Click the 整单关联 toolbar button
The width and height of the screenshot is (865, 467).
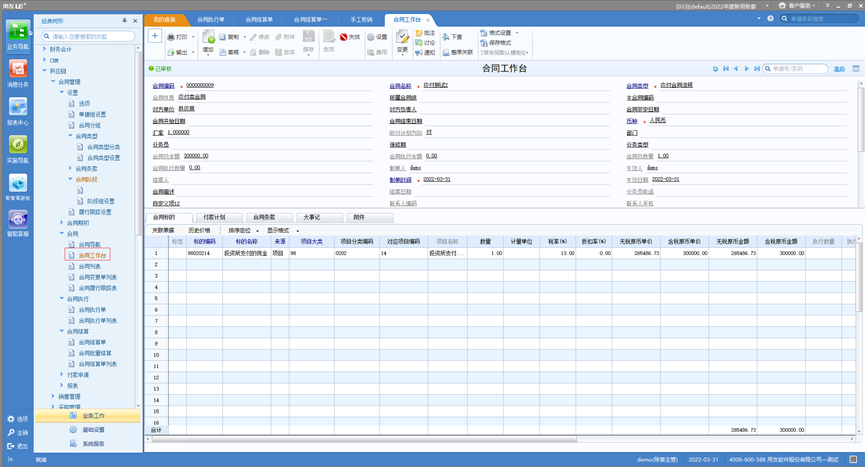[x=458, y=52]
